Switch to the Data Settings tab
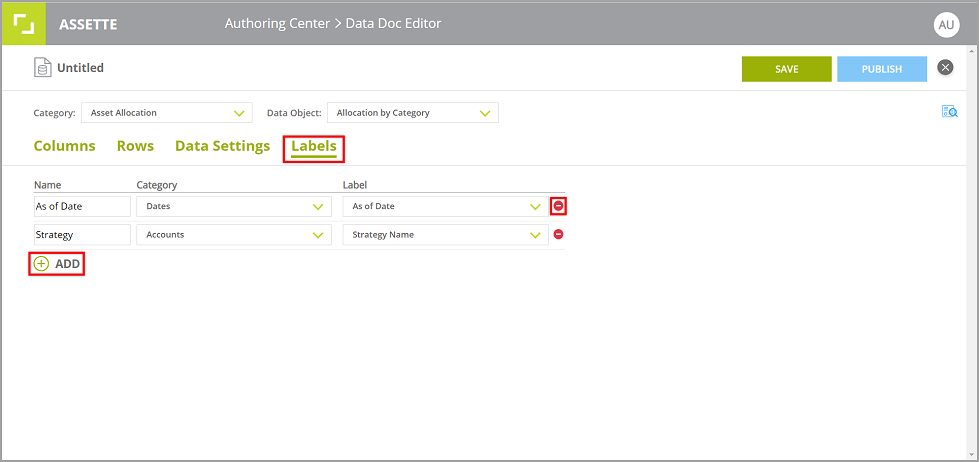 222,146
